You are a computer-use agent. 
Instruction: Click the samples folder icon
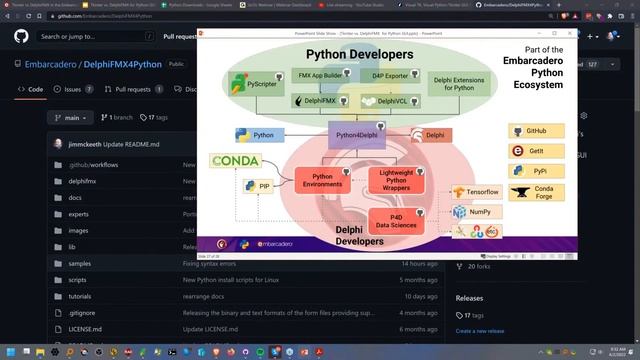click(x=58, y=264)
